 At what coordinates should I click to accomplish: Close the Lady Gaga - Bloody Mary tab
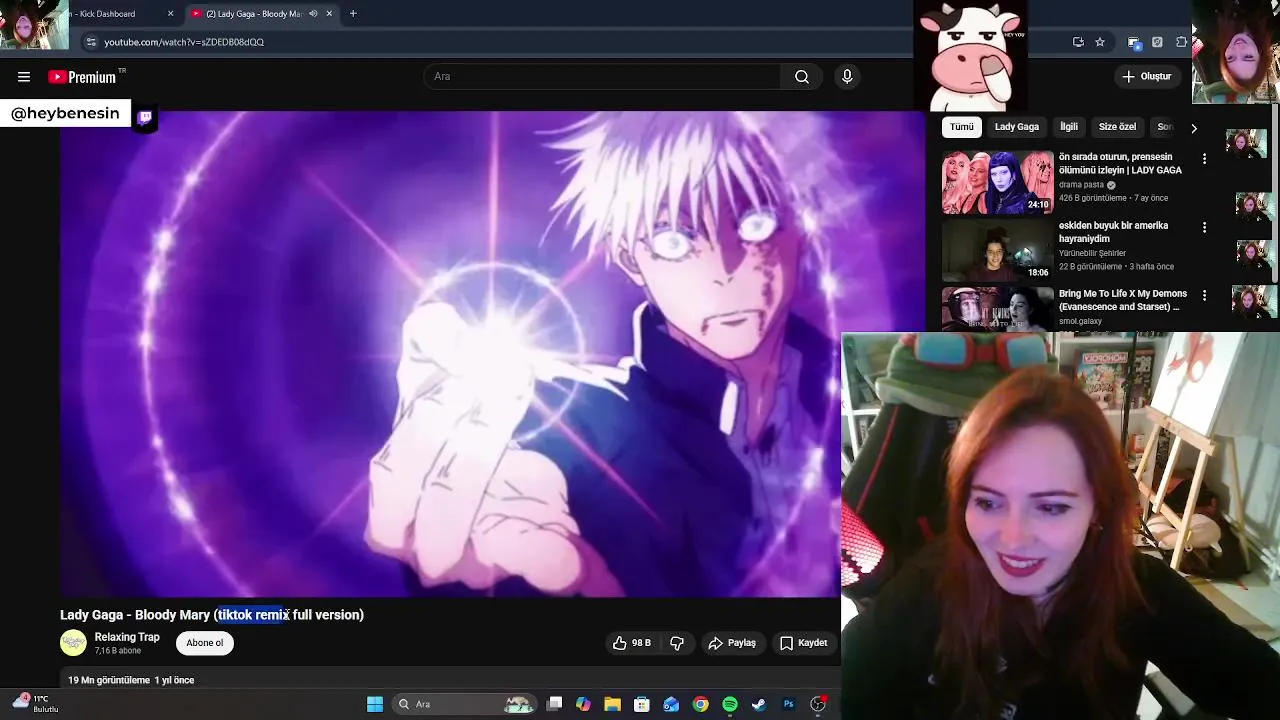(329, 14)
